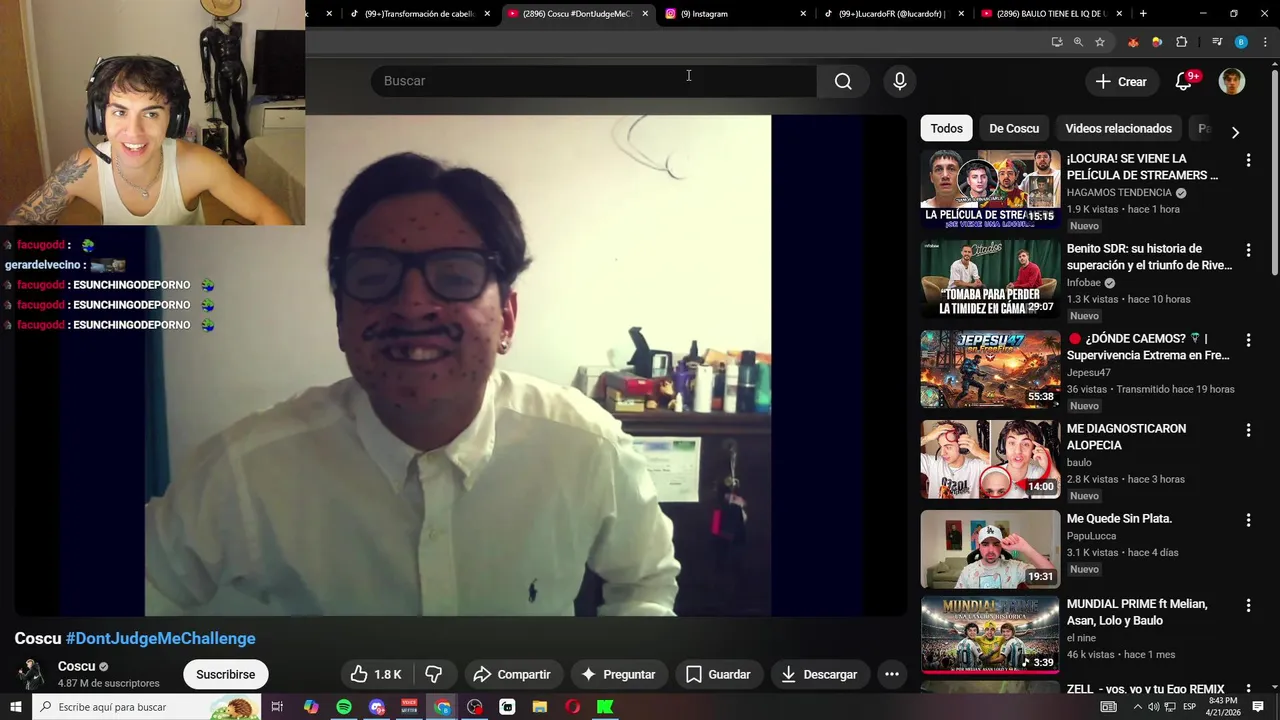Screen dimensions: 1280x720
Task: Open options menu for ME DIAGNOSTICARON ALOPECIA
Action: [x=1248, y=430]
